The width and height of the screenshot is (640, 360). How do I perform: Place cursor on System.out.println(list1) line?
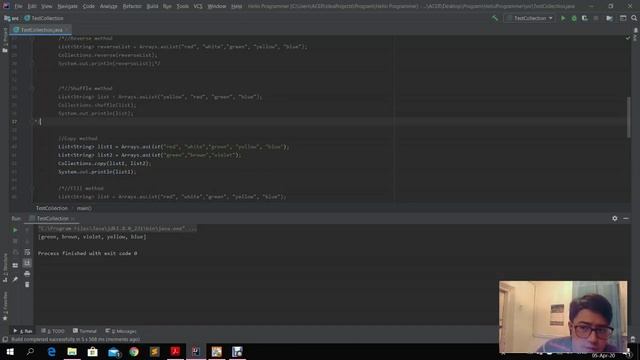(97, 172)
